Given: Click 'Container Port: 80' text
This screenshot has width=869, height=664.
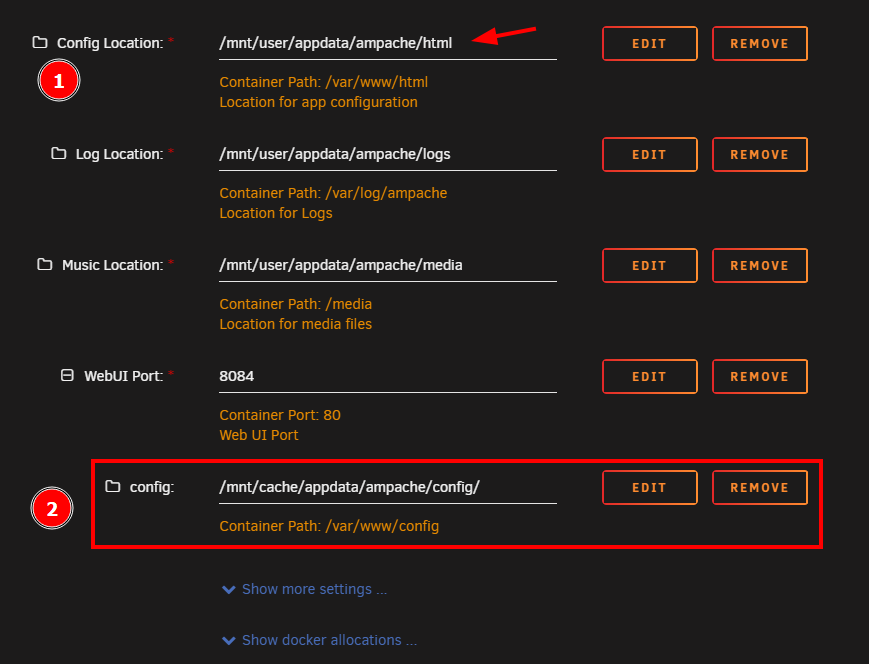Looking at the screenshot, I should (280, 415).
